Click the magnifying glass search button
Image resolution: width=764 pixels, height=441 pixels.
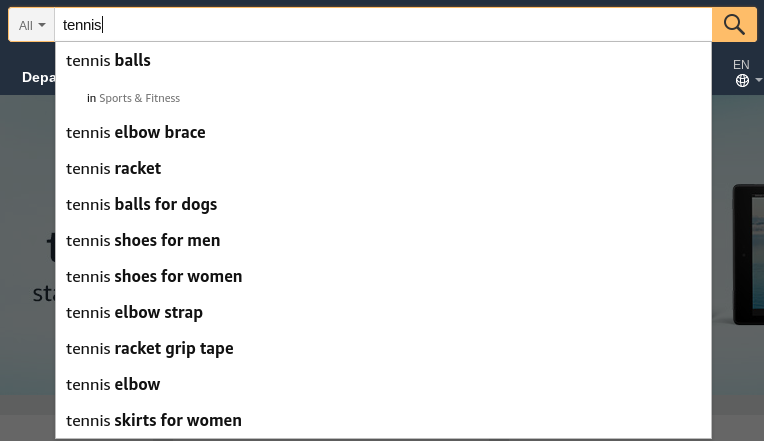734,25
